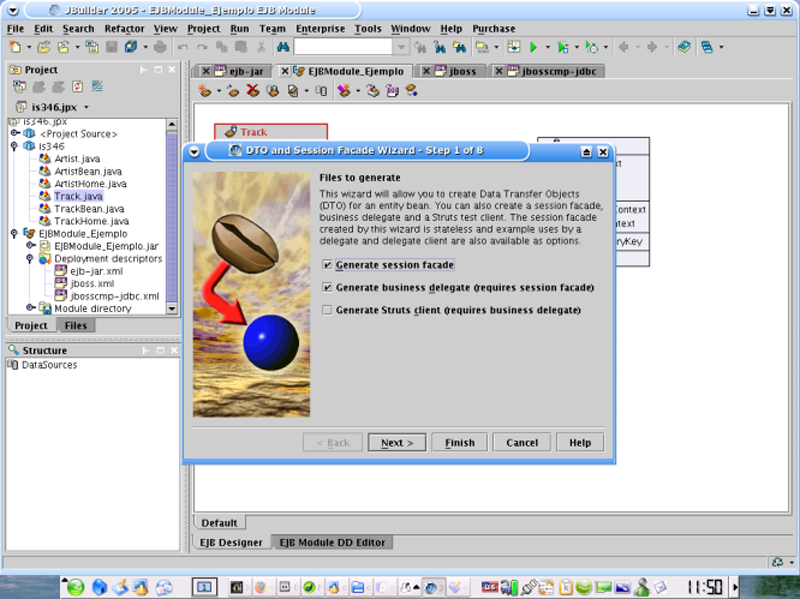The image size is (800, 599).
Task: Enable Generate Struts client checkbox
Action: [x=328, y=311]
